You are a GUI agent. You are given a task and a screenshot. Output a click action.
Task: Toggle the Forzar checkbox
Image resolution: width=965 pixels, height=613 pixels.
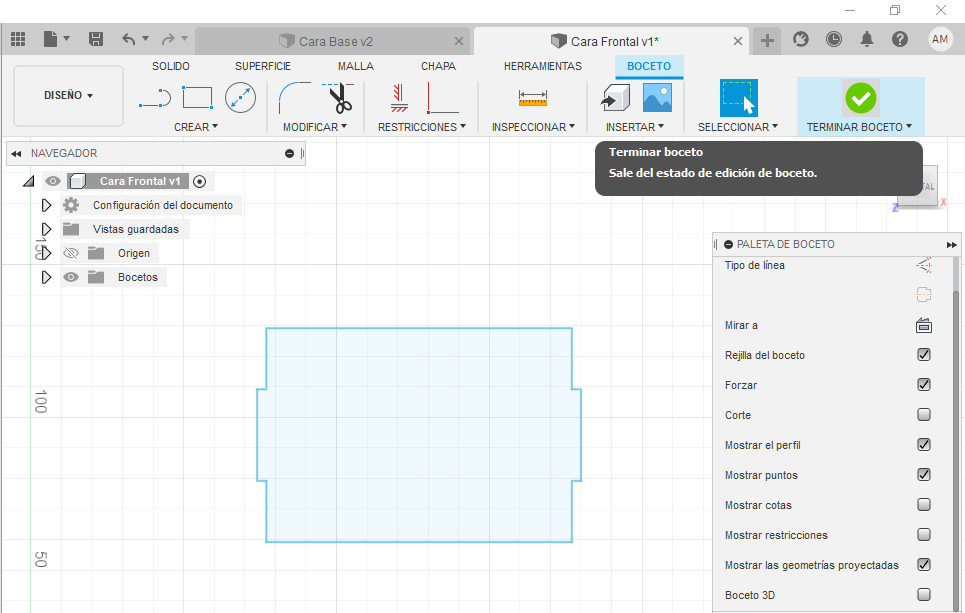coord(924,385)
